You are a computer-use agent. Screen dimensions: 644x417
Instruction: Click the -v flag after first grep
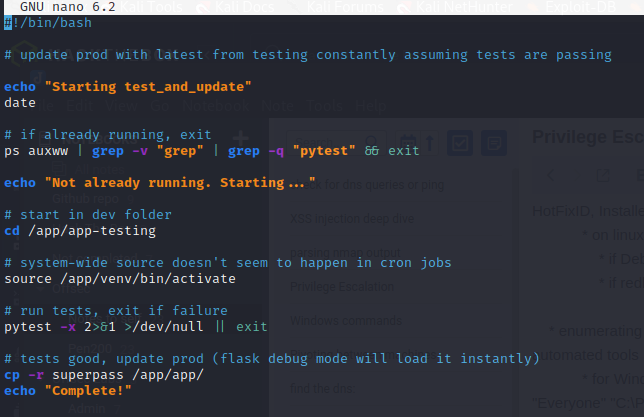[140, 151]
